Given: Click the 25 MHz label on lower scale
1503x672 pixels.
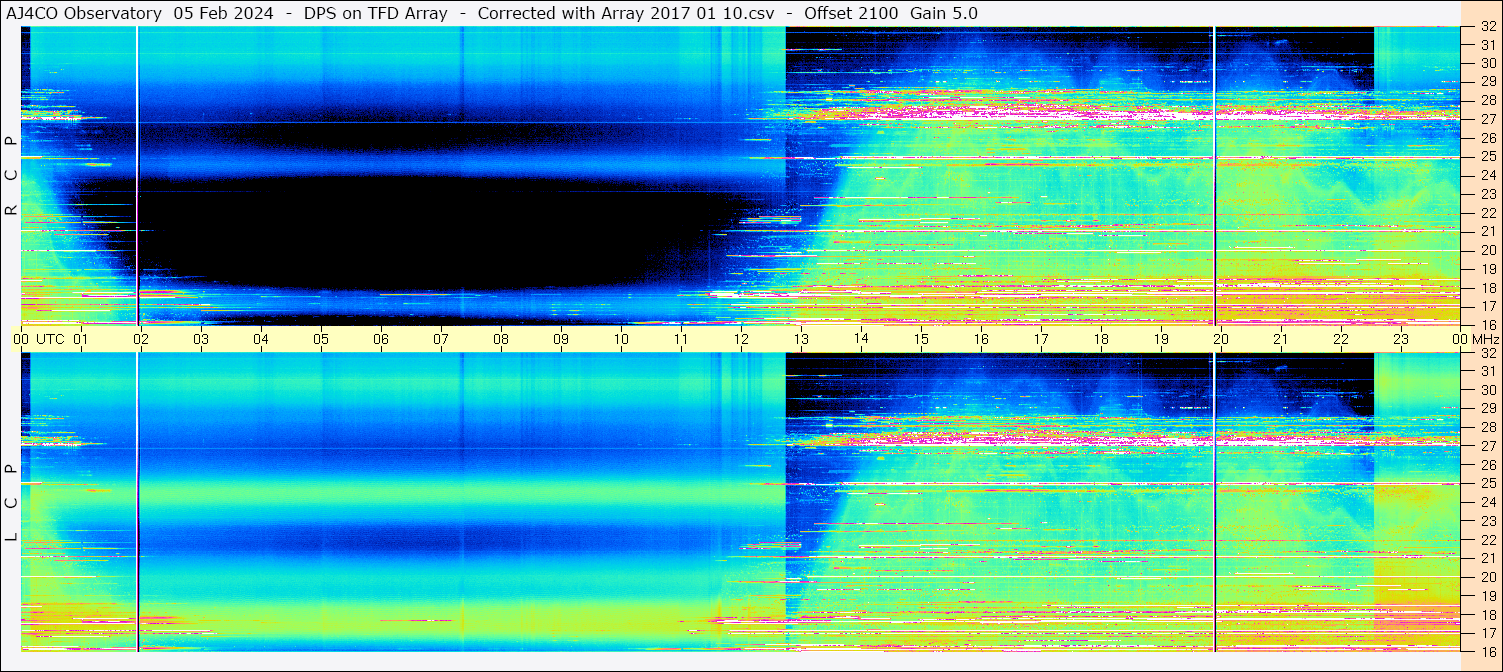Looking at the screenshot, I should click(x=1488, y=484).
